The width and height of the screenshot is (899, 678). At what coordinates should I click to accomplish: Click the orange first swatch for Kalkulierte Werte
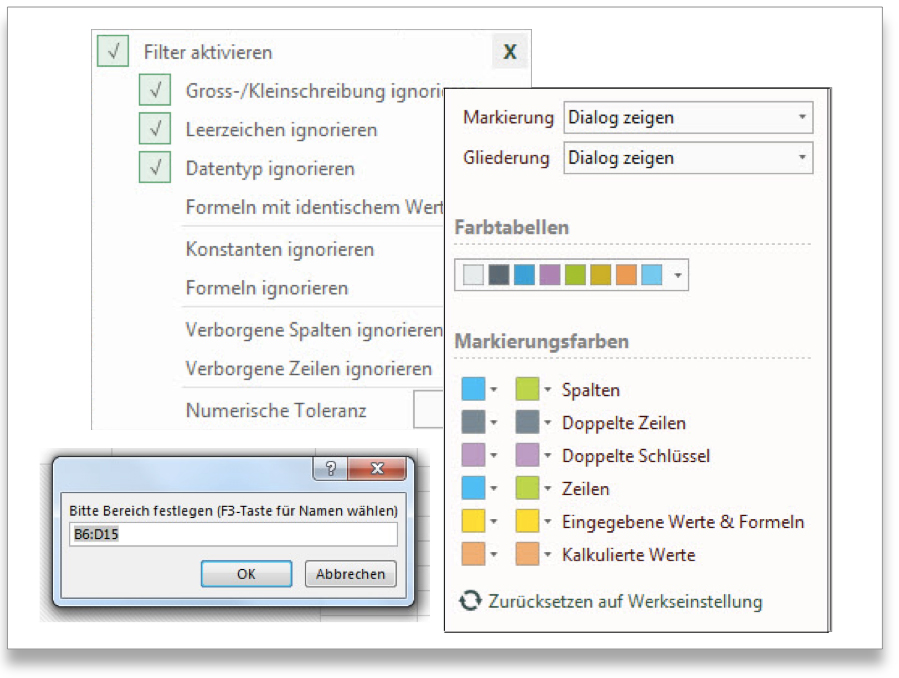473,554
